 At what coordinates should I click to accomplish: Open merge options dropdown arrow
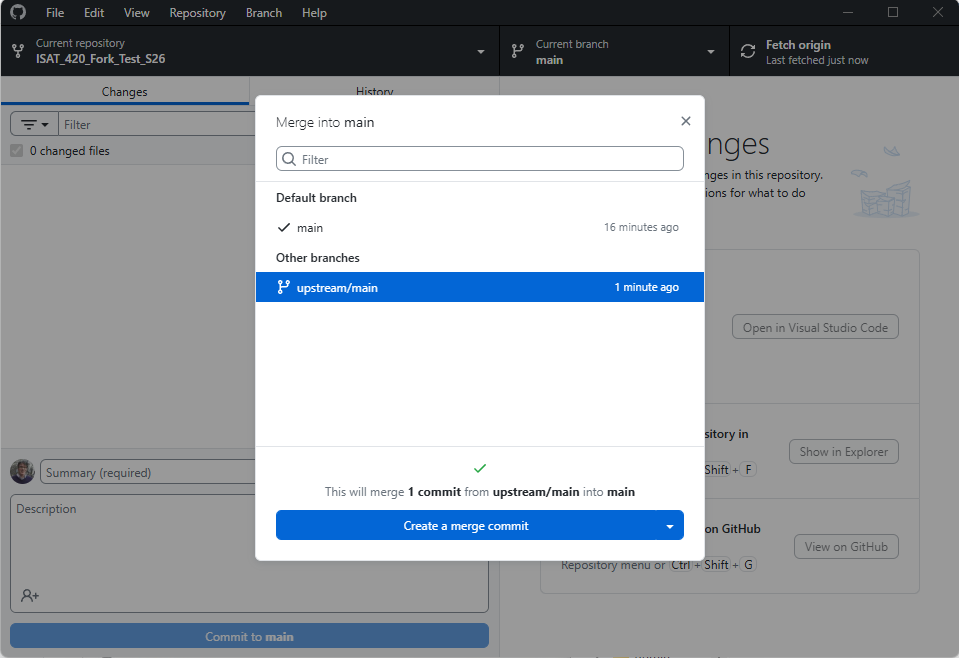coord(669,526)
